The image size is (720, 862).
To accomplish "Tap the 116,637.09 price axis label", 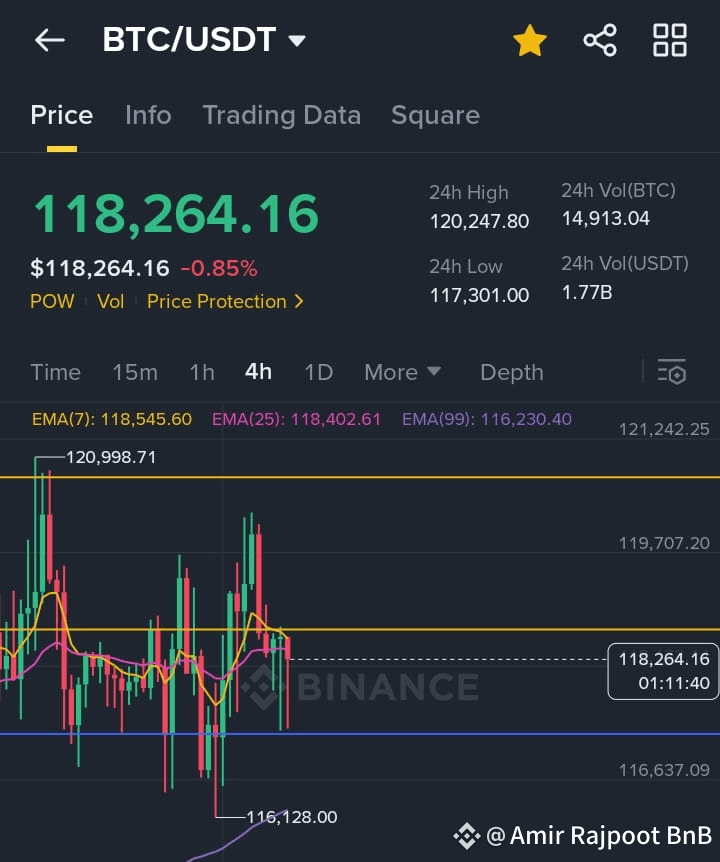I will 664,770.
